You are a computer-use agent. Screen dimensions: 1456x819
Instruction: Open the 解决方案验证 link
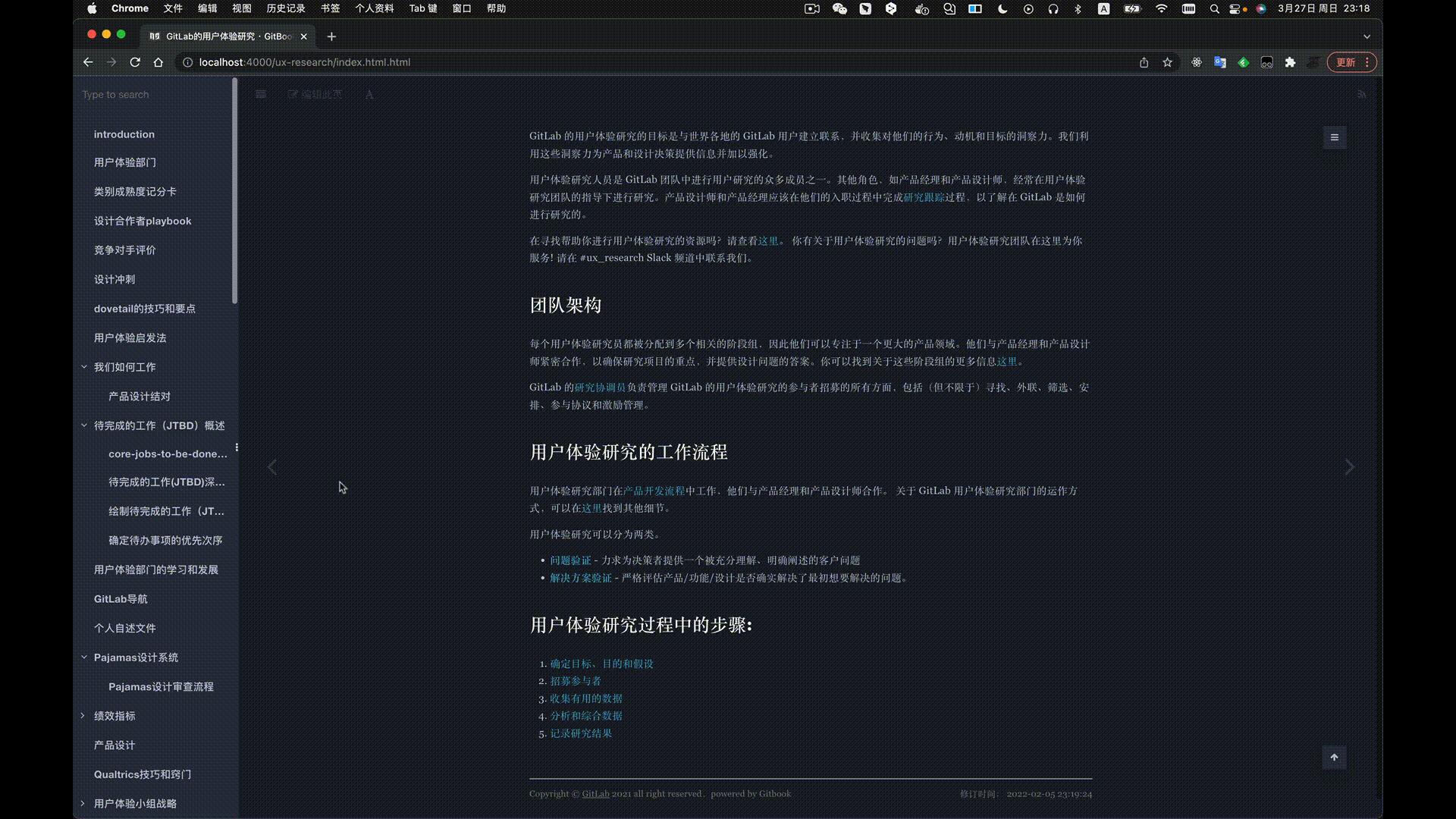tap(581, 578)
